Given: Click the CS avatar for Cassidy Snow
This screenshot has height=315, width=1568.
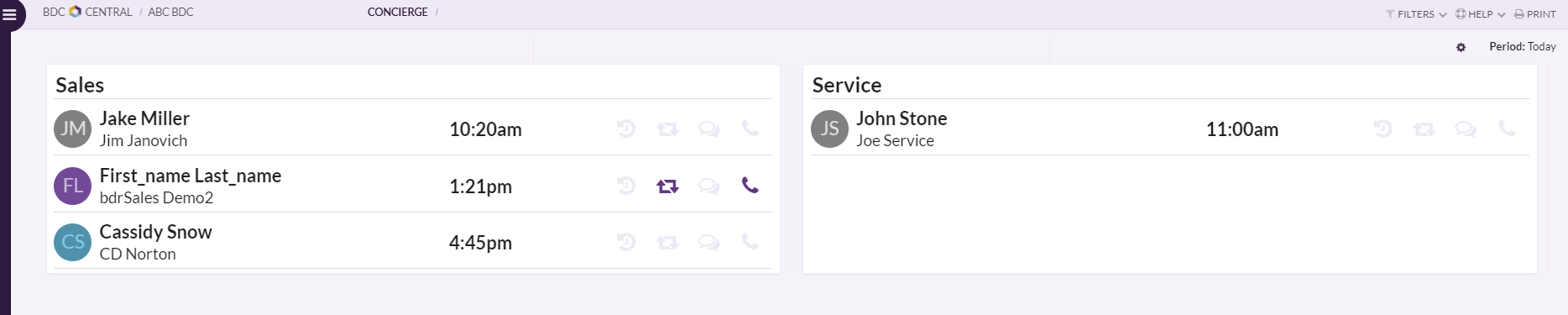Looking at the screenshot, I should 72,242.
